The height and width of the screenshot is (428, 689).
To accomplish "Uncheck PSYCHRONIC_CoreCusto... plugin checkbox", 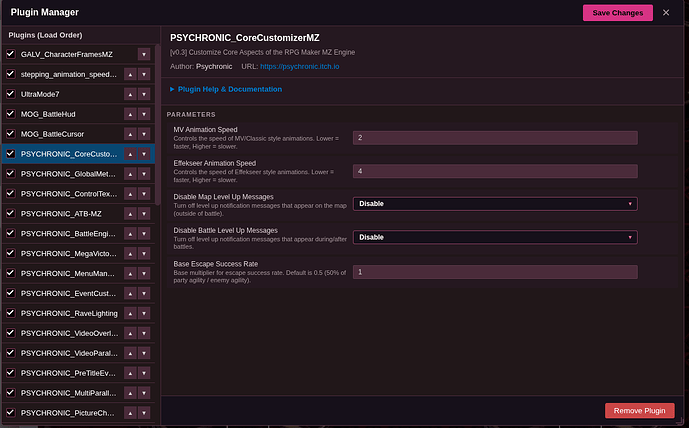I will coord(11,154).
